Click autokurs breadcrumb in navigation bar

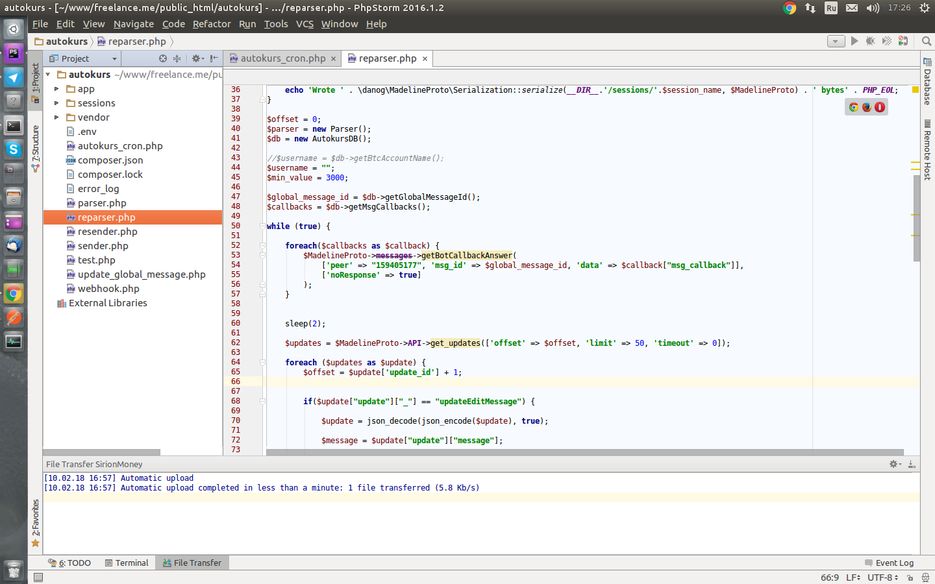point(61,41)
